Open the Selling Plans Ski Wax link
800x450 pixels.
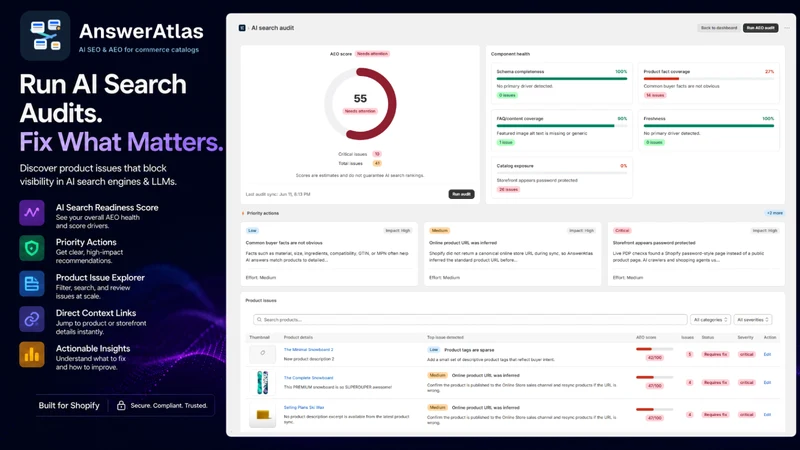[304, 408]
